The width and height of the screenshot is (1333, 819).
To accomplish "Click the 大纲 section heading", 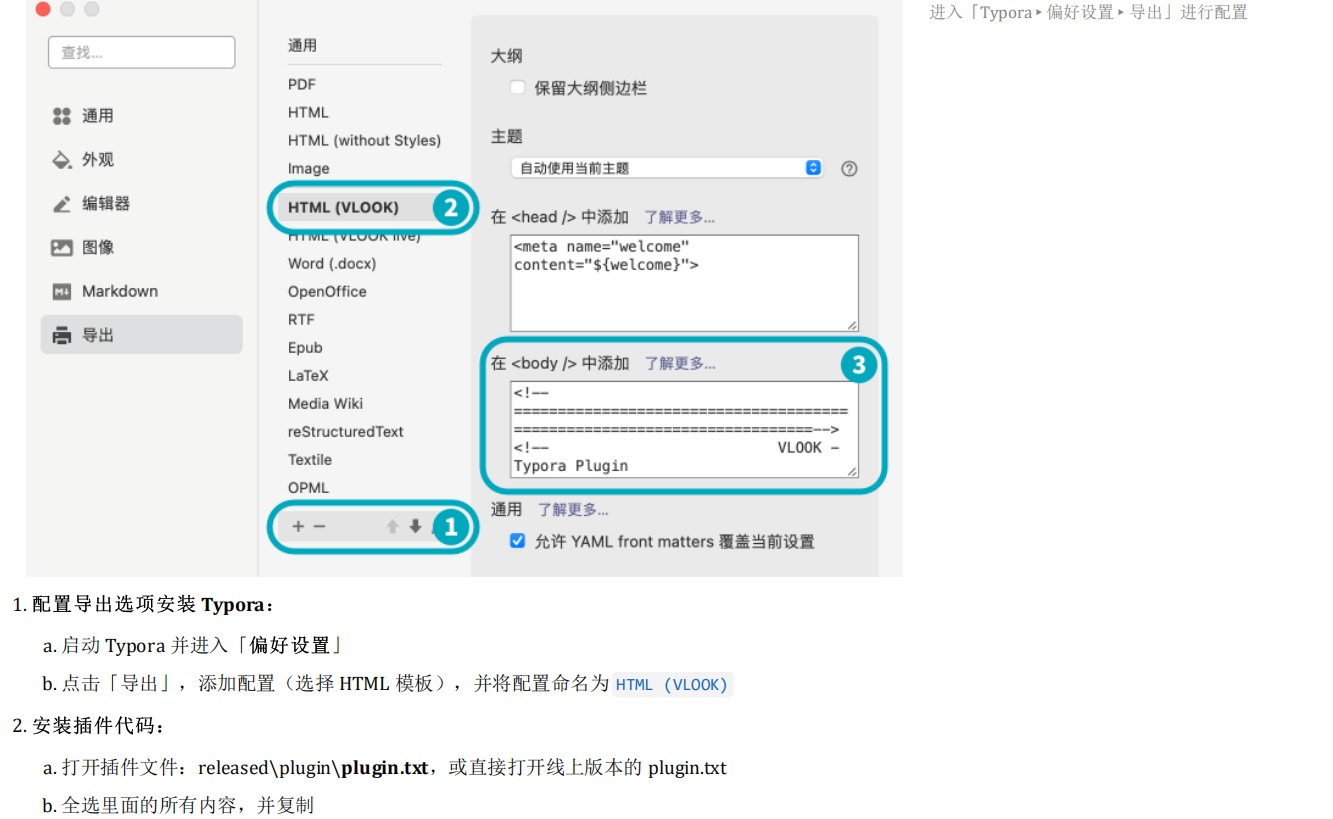I will [506, 56].
